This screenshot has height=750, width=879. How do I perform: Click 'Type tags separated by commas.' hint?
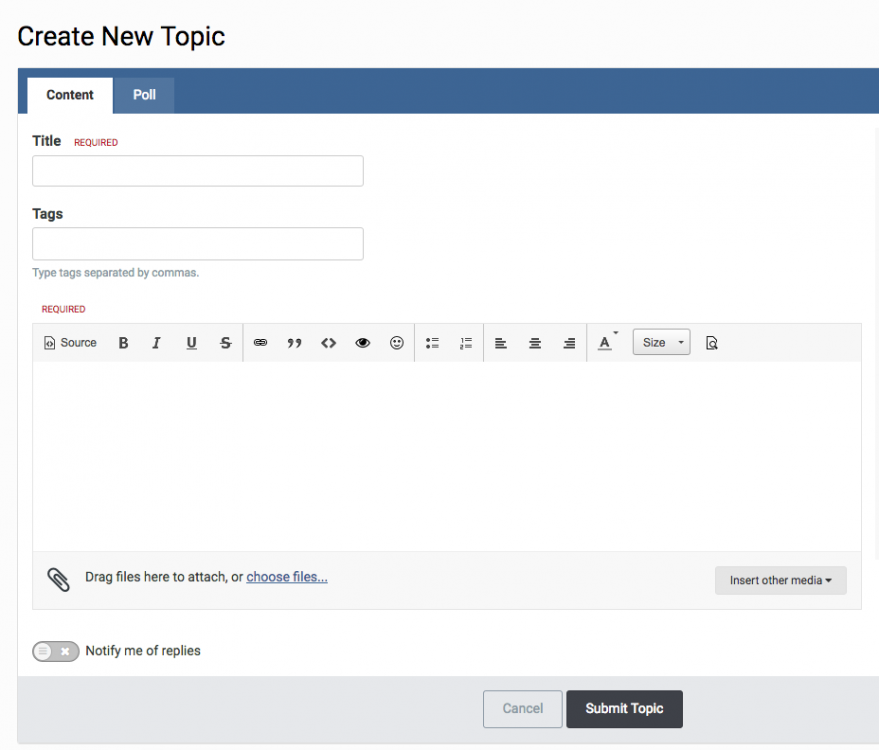[115, 273]
